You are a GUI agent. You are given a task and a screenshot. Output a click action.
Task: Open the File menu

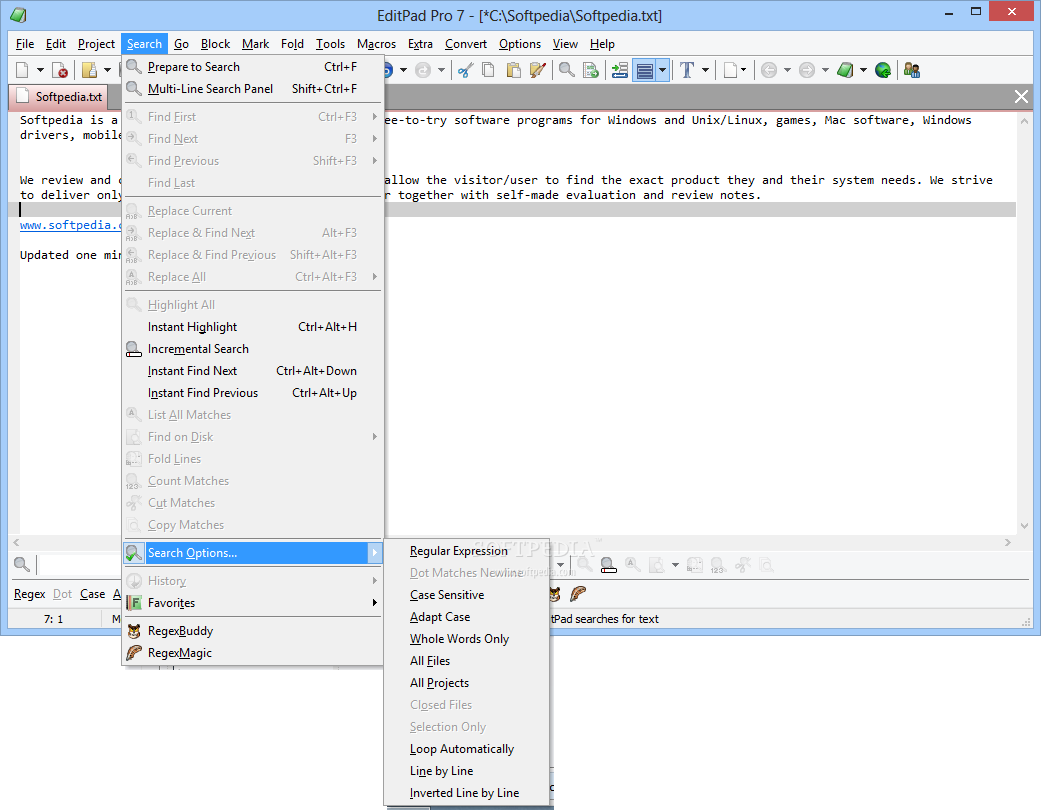point(25,44)
